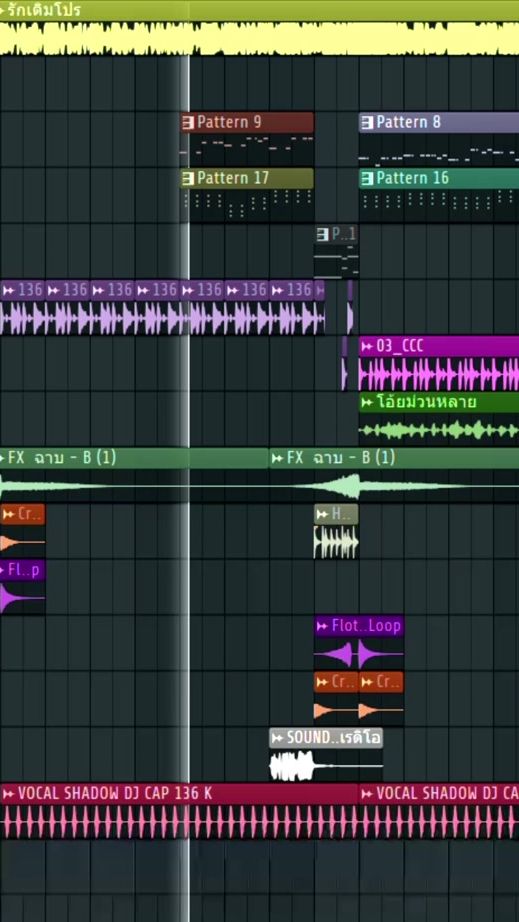The image size is (519, 922).
Task: Select left Cr.. clip beneath Flot..Loop
Action: coord(336,699)
